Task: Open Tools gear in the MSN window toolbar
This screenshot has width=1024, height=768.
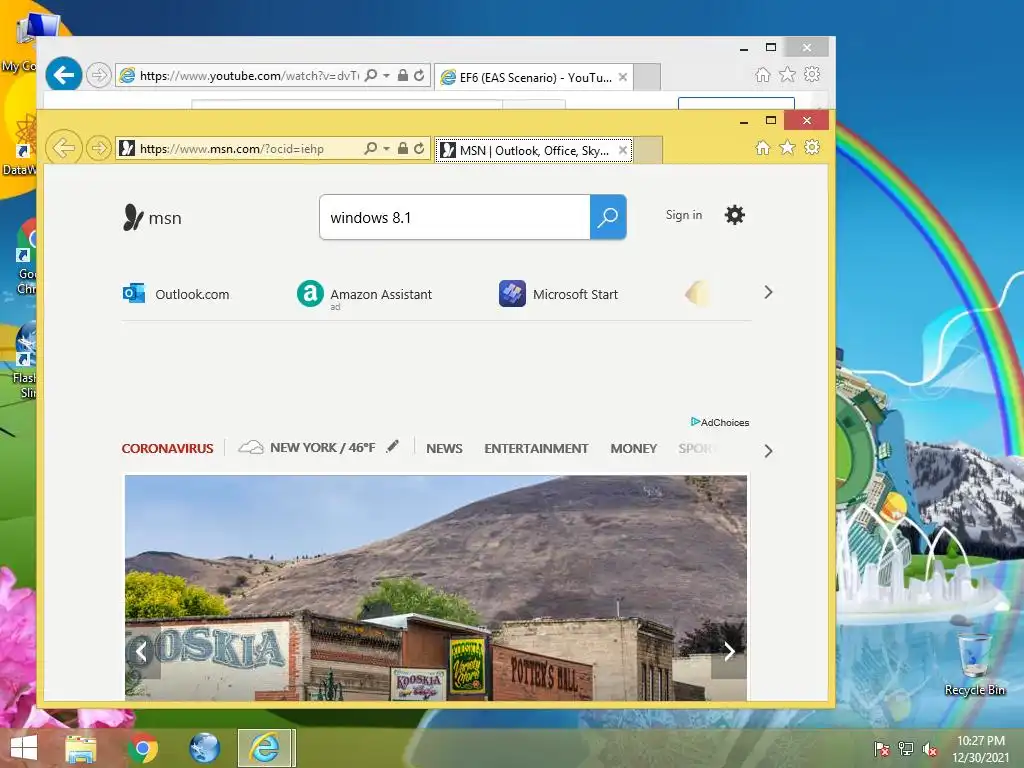Action: 812,148
